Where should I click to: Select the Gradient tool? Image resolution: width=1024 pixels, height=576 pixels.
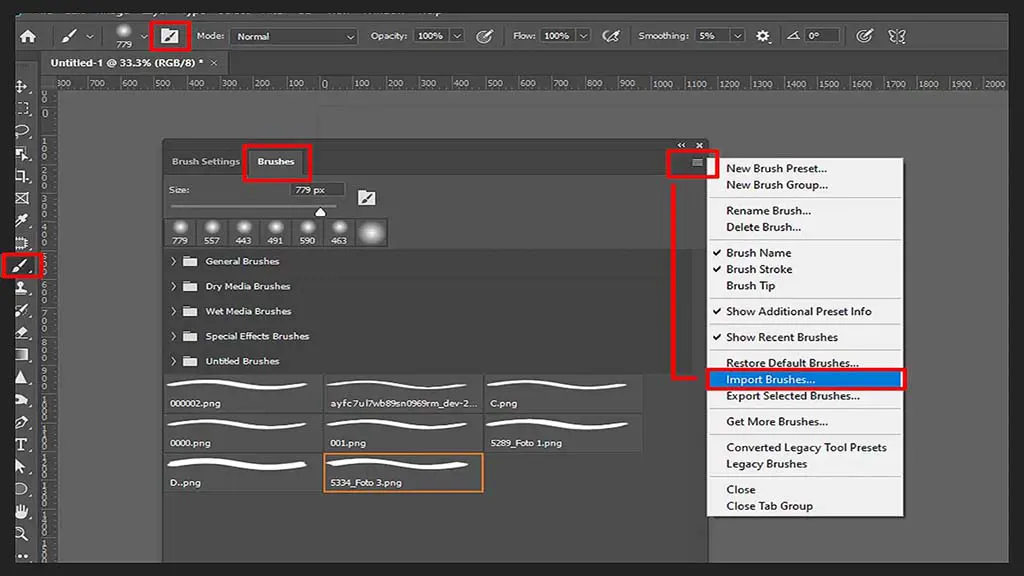point(22,355)
